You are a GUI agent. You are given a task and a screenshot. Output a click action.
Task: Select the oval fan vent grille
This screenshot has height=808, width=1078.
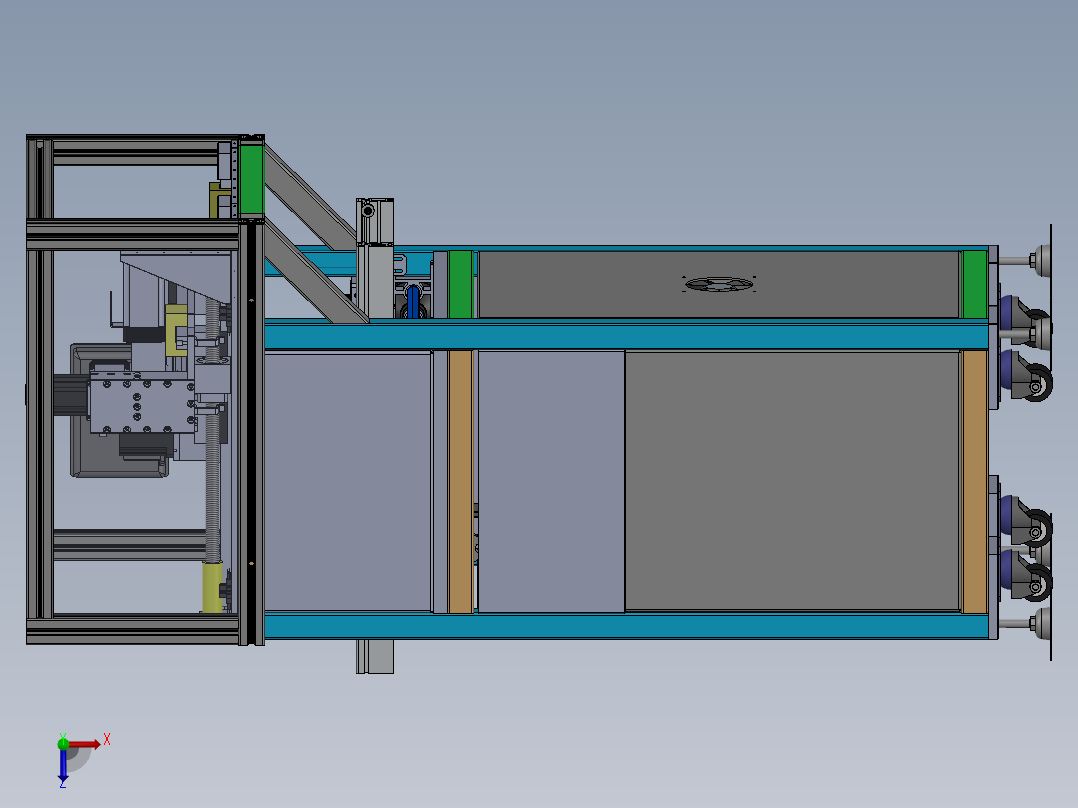[x=718, y=283]
